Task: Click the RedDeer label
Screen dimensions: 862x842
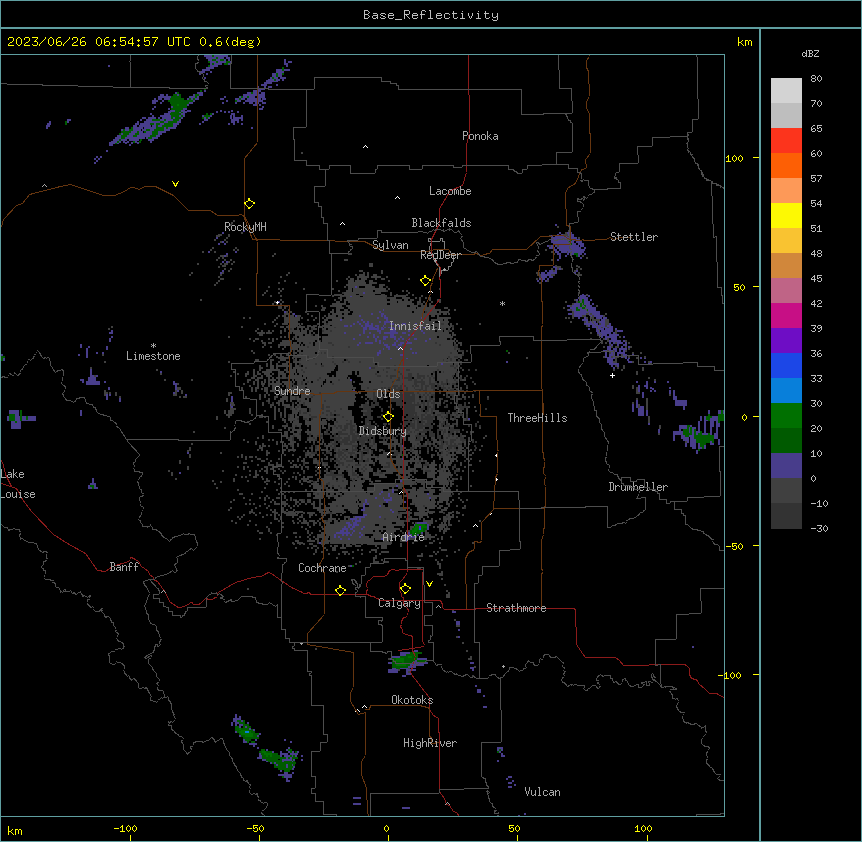Action: 440,255
